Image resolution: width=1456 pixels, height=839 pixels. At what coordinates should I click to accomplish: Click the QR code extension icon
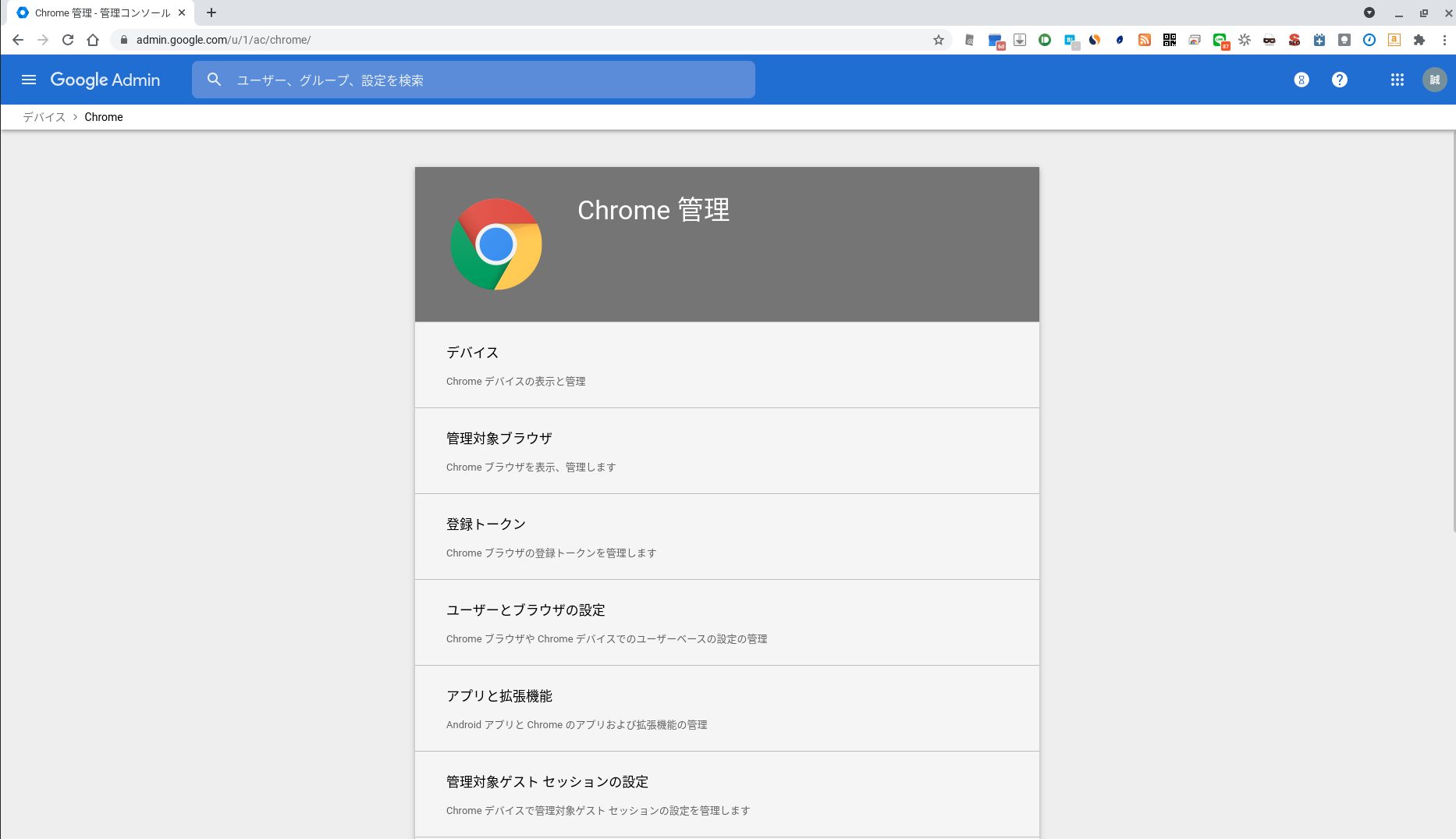(x=1170, y=40)
